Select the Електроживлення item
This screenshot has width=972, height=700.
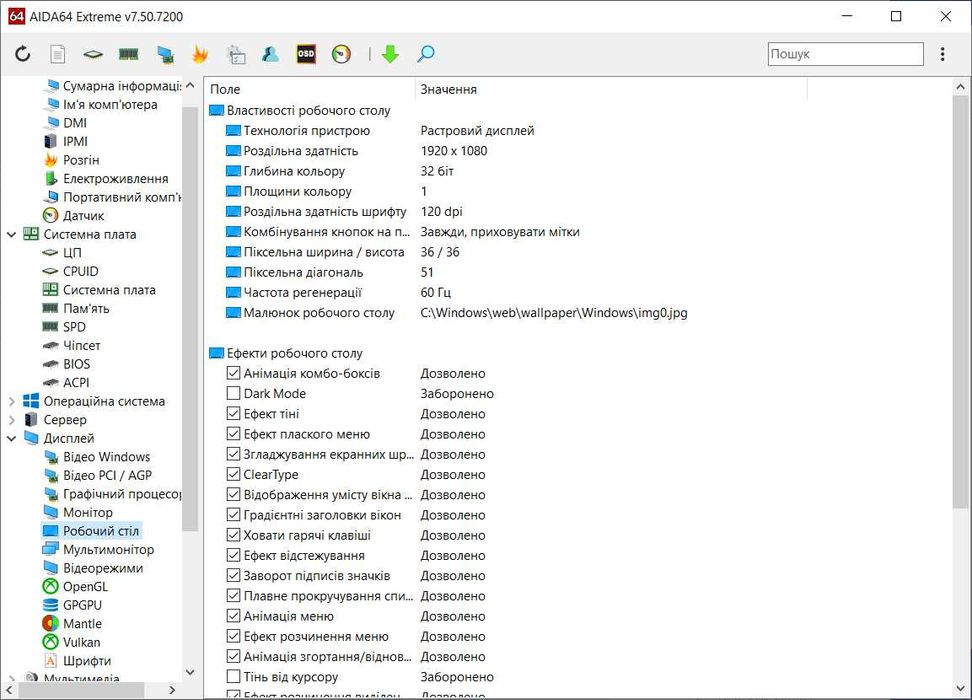pyautogui.click(x=115, y=179)
